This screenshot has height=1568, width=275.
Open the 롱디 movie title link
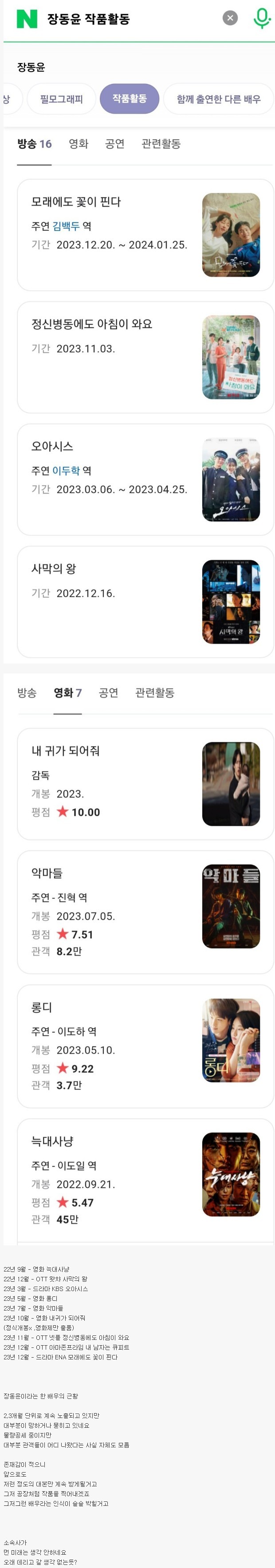[42, 1007]
